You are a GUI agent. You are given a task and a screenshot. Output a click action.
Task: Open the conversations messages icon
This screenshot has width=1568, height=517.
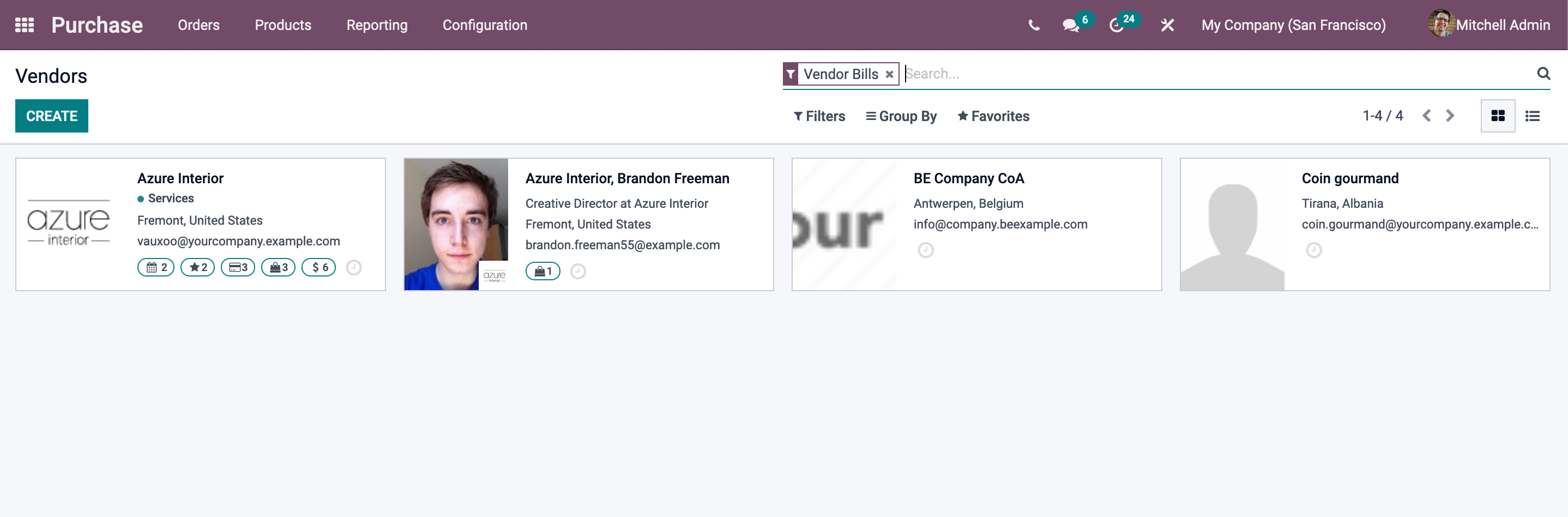point(1071,25)
